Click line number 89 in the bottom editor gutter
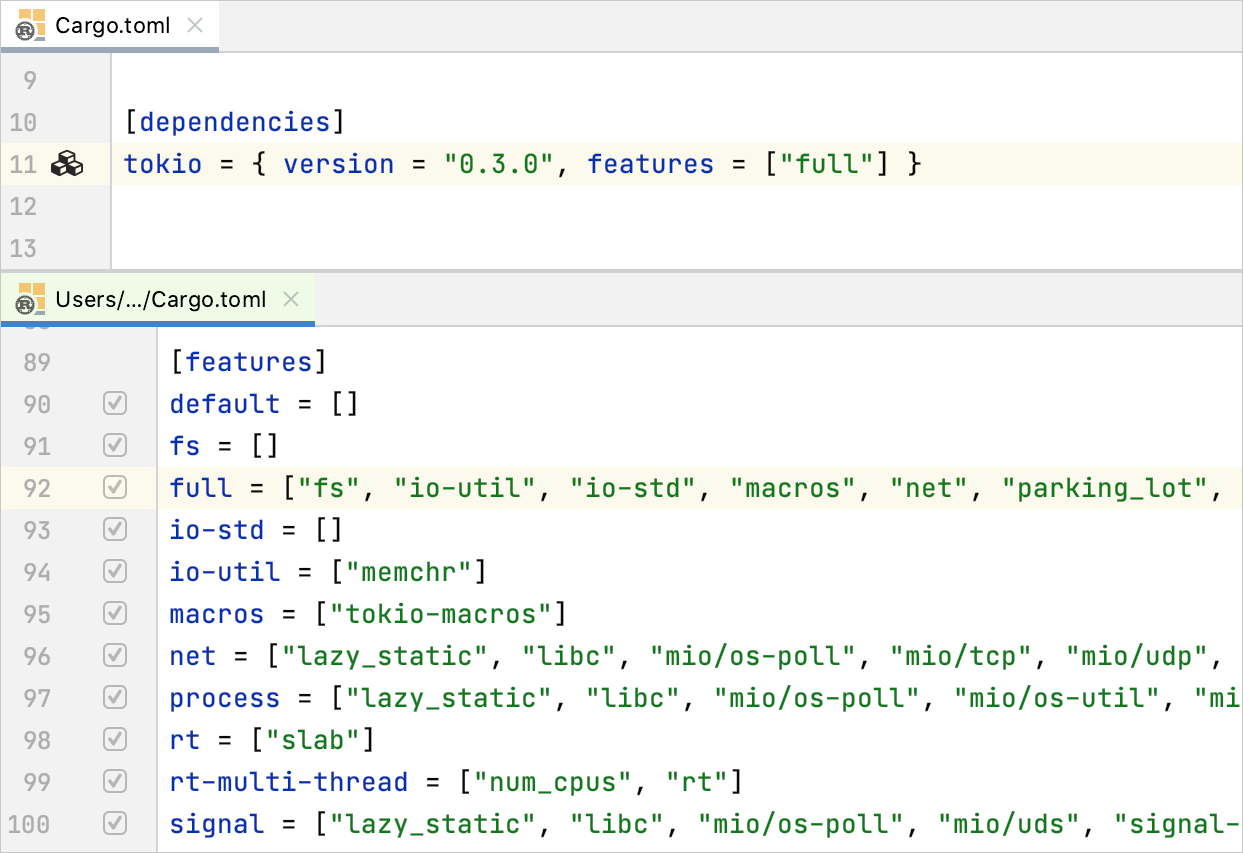1243x853 pixels. (37, 362)
